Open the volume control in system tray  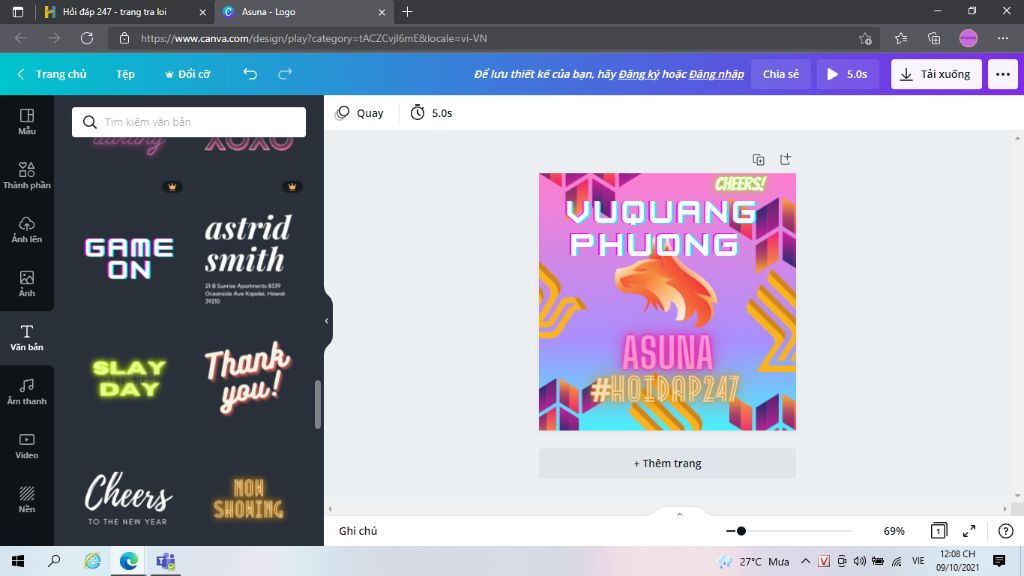(x=859, y=561)
